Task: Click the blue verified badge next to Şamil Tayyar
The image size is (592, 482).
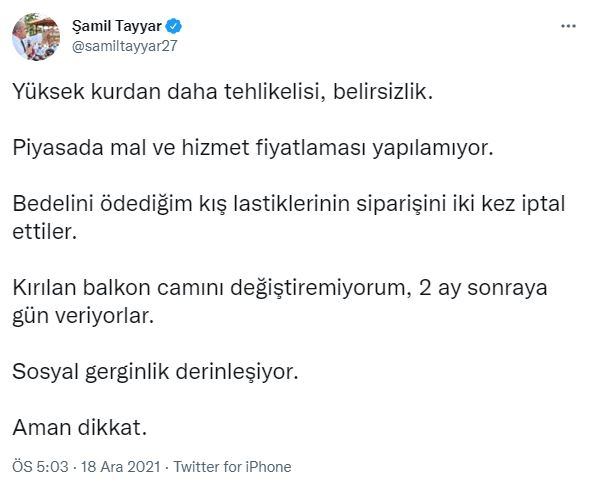Action: pyautogui.click(x=174, y=26)
